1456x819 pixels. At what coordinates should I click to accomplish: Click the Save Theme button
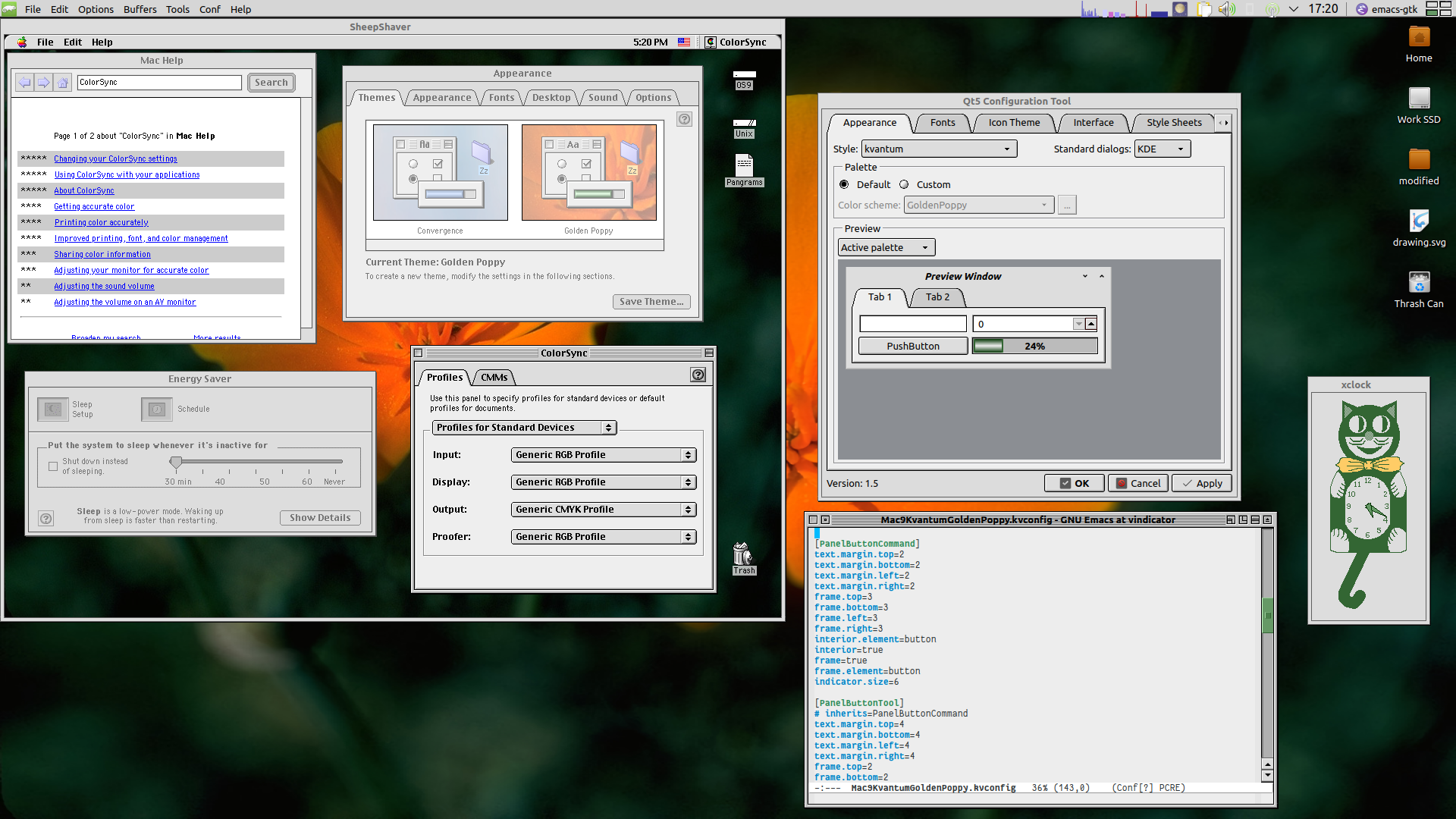coord(651,302)
